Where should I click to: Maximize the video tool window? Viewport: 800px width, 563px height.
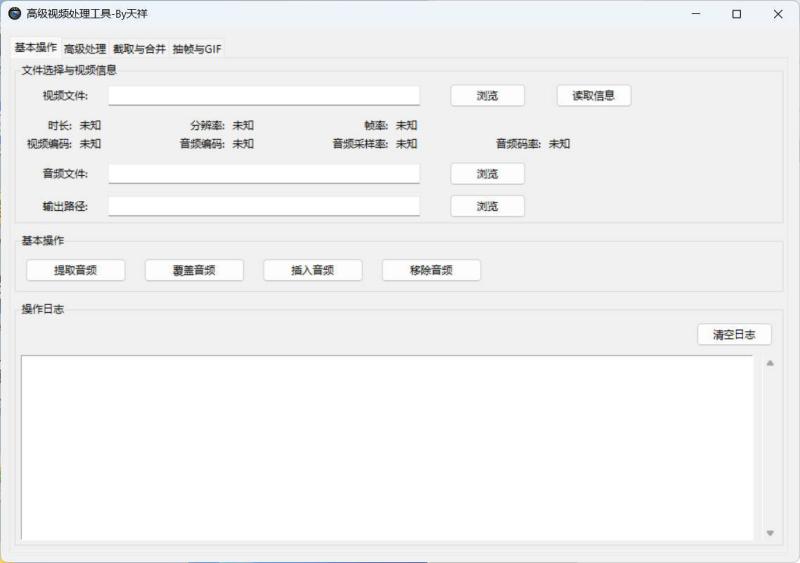click(737, 14)
